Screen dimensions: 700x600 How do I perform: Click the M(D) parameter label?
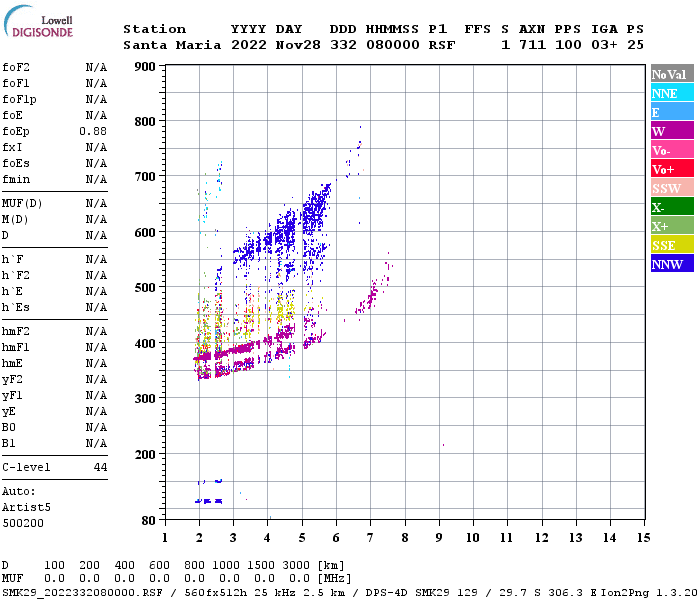click(x=15, y=220)
